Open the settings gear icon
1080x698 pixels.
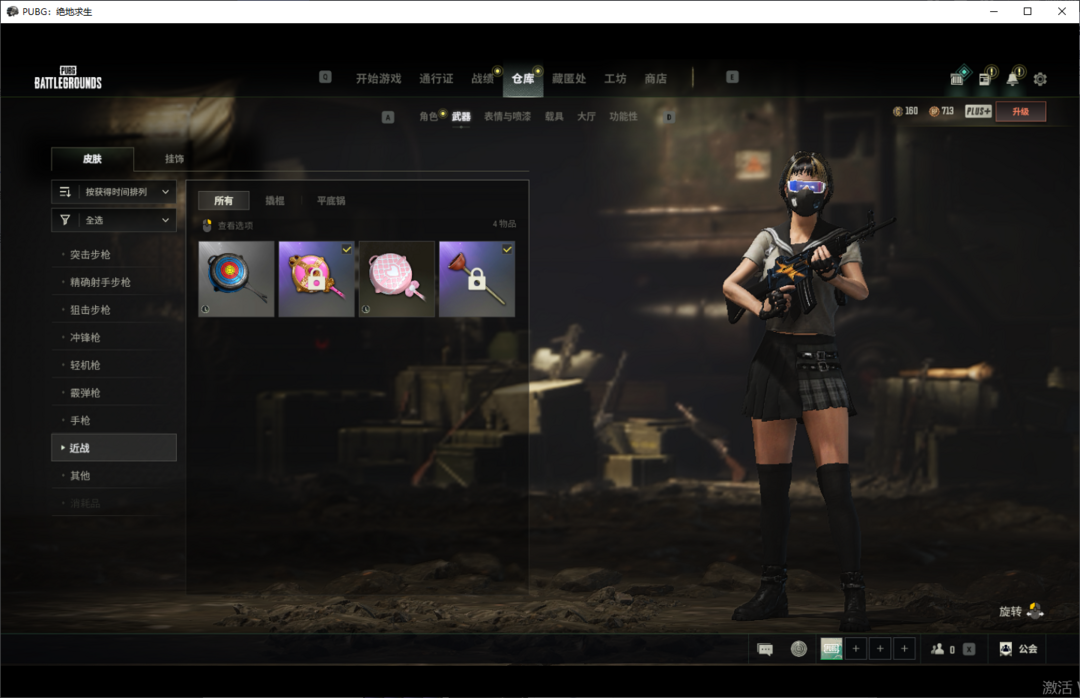(1040, 79)
